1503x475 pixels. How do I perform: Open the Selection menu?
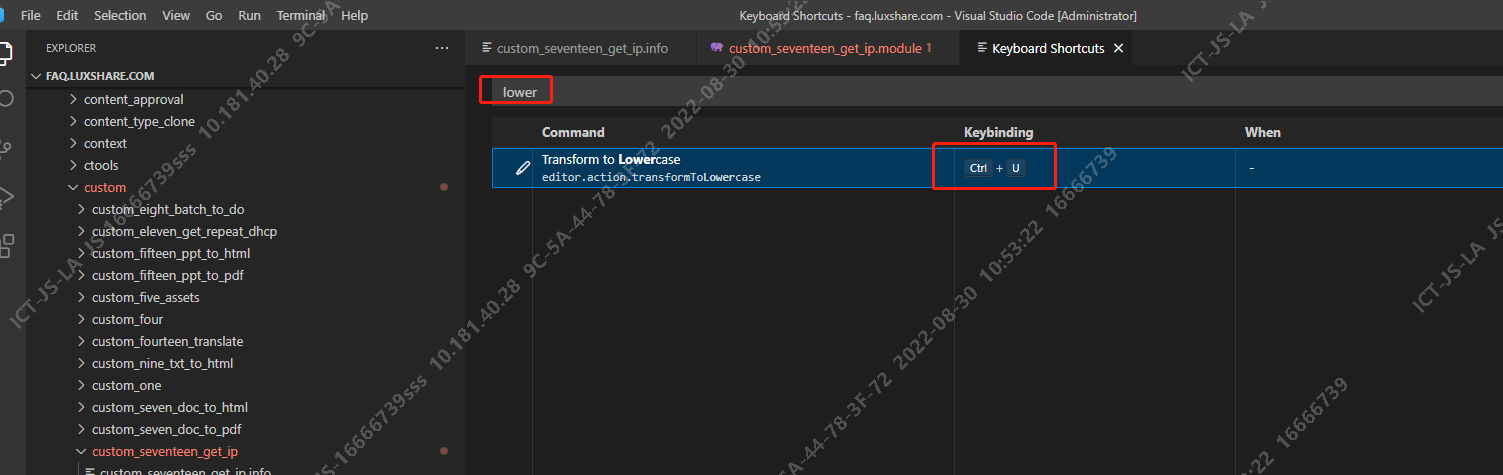pyautogui.click(x=119, y=15)
